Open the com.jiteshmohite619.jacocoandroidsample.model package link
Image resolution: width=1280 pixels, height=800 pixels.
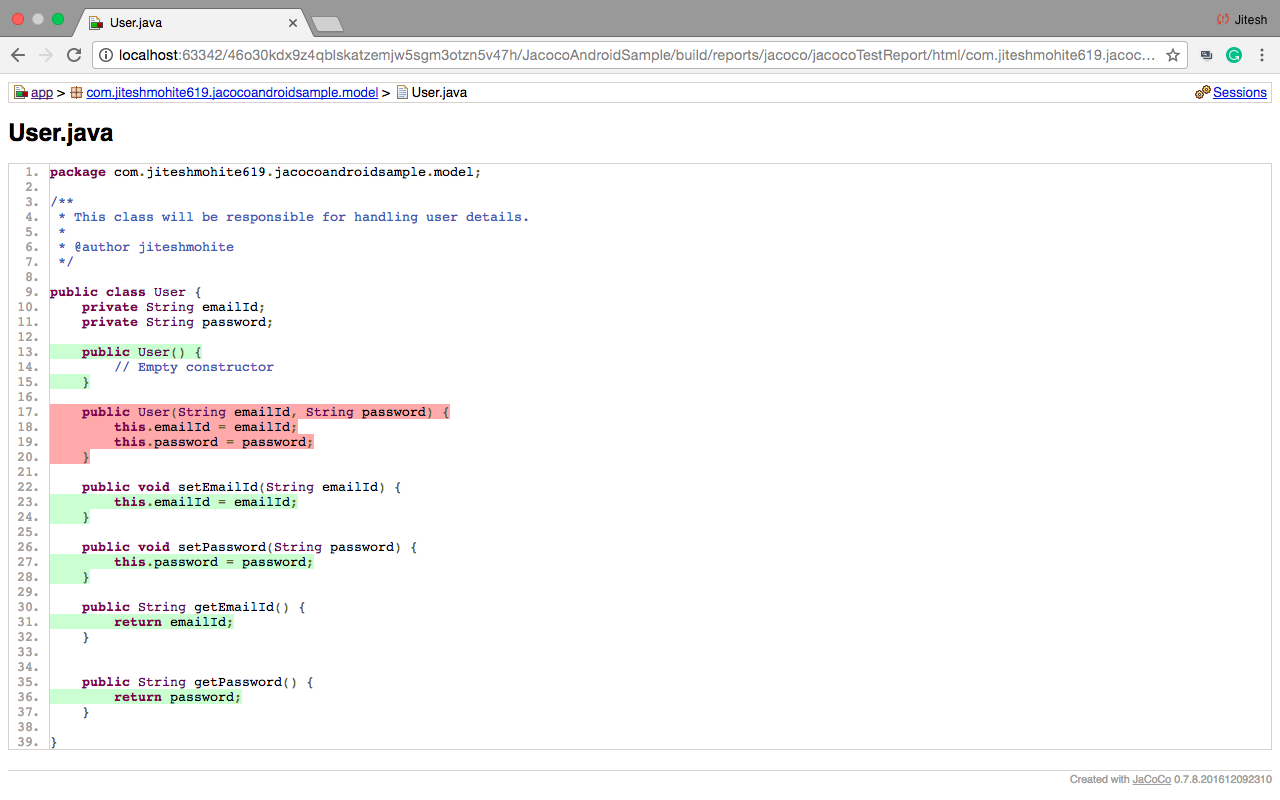tap(232, 93)
